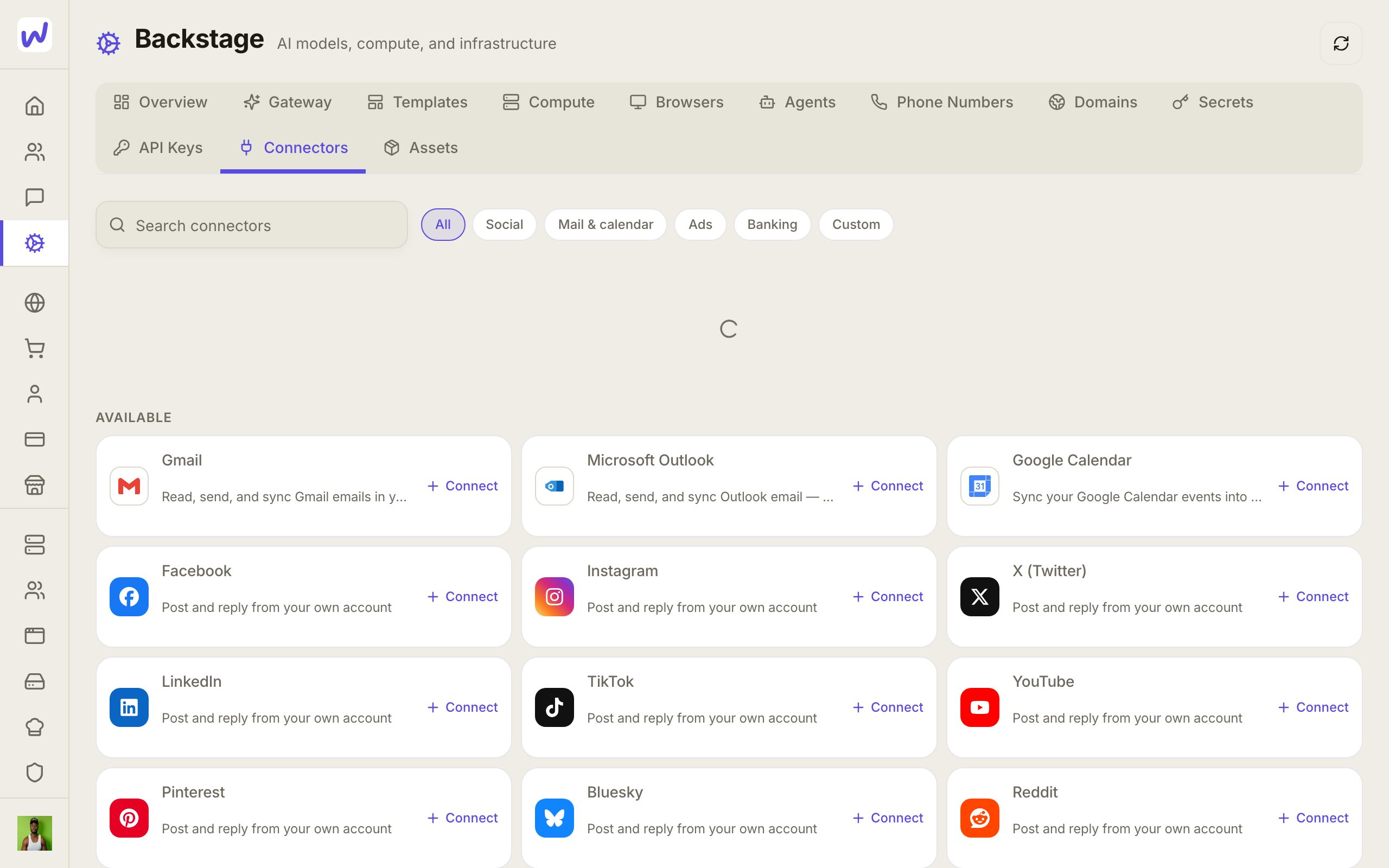Image resolution: width=1389 pixels, height=868 pixels.
Task: Open the chat bubble sidebar icon
Action: pyautogui.click(x=34, y=197)
